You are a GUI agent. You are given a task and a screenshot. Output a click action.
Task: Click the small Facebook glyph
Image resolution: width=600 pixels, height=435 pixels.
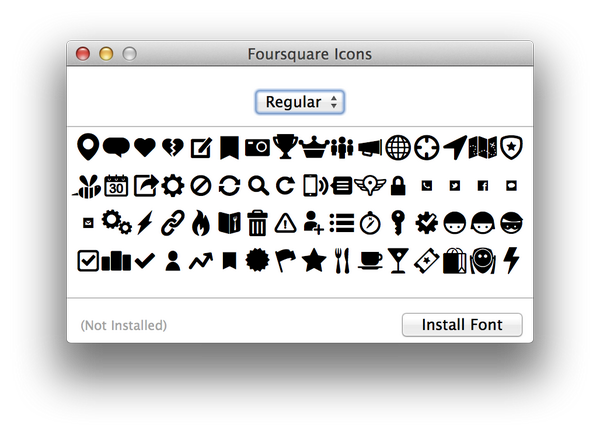point(483,186)
